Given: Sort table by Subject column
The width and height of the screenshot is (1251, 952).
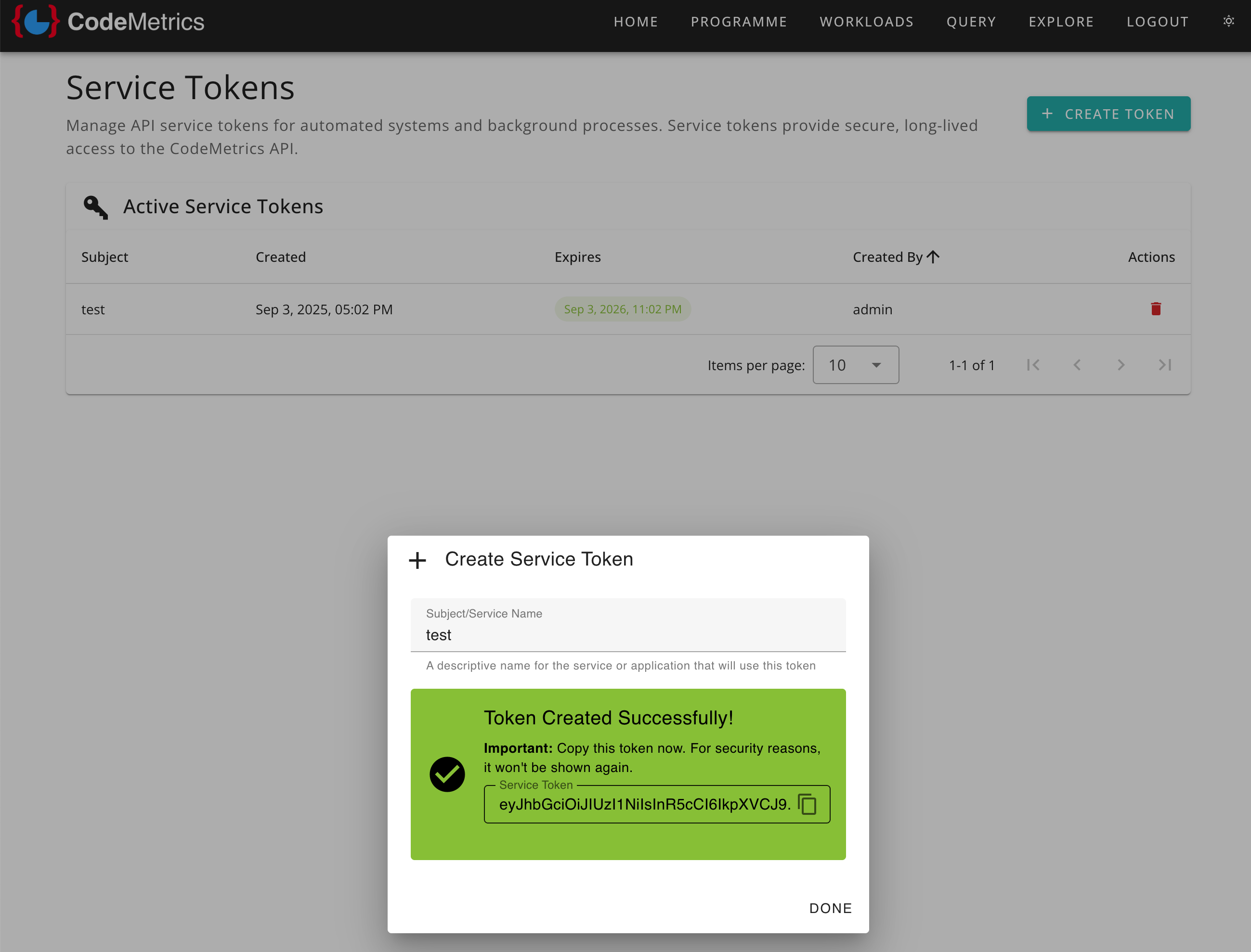Looking at the screenshot, I should click(105, 257).
